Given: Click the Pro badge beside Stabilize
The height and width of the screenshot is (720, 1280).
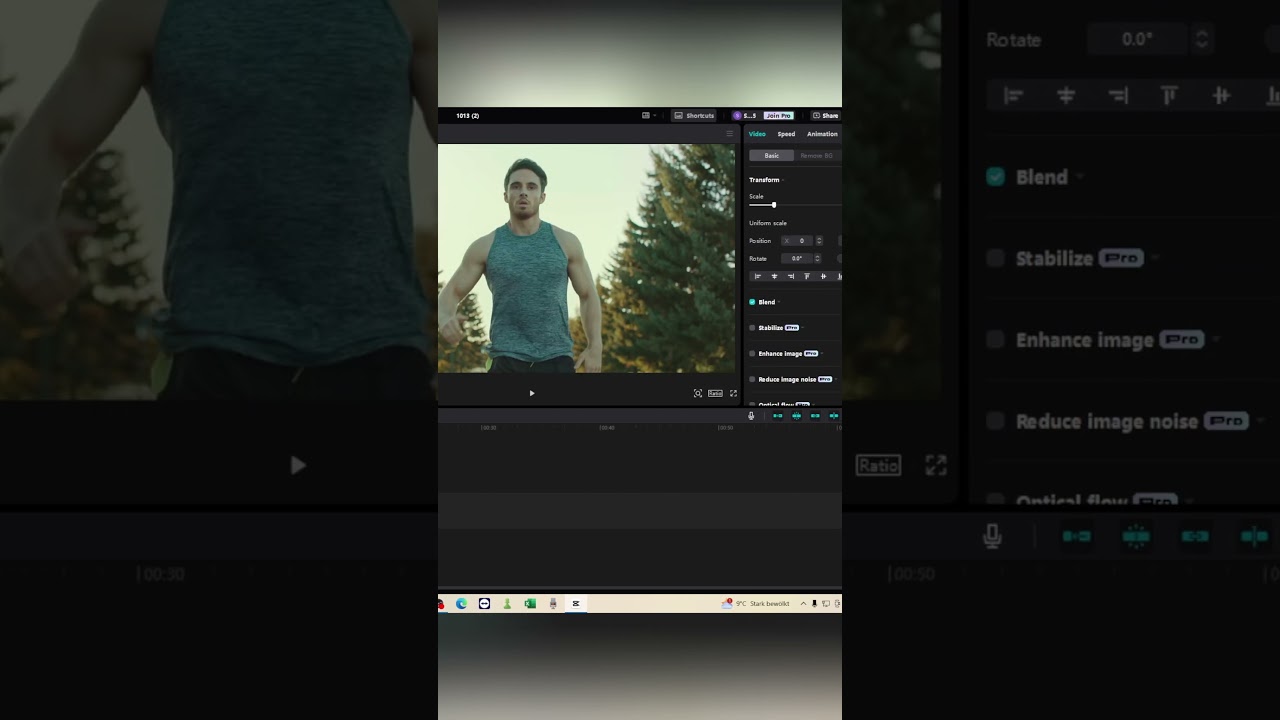Looking at the screenshot, I should click(x=792, y=328).
